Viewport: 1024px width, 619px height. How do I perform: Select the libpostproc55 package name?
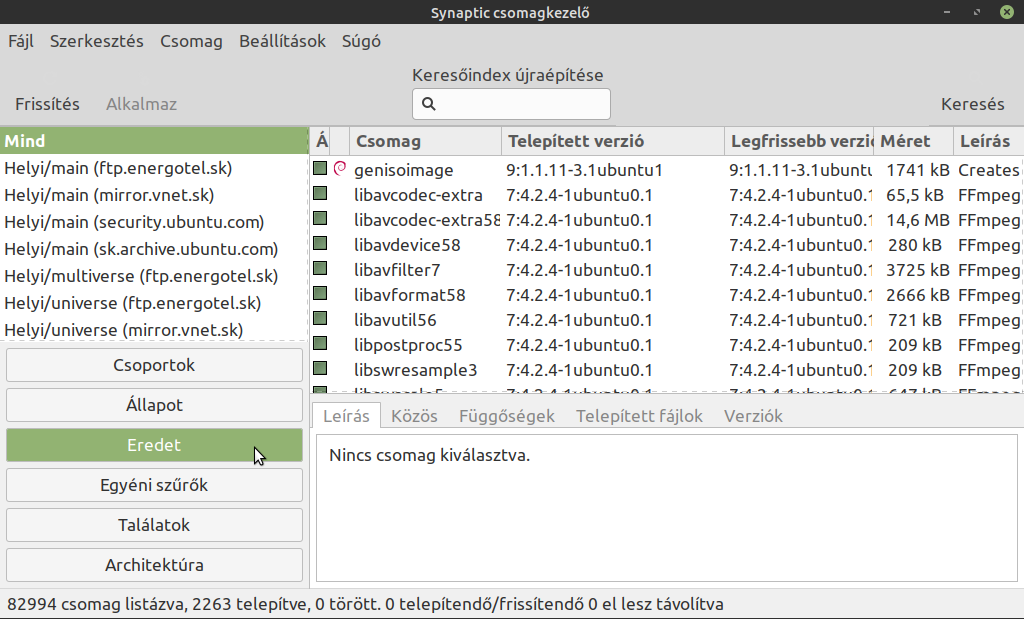coord(408,345)
